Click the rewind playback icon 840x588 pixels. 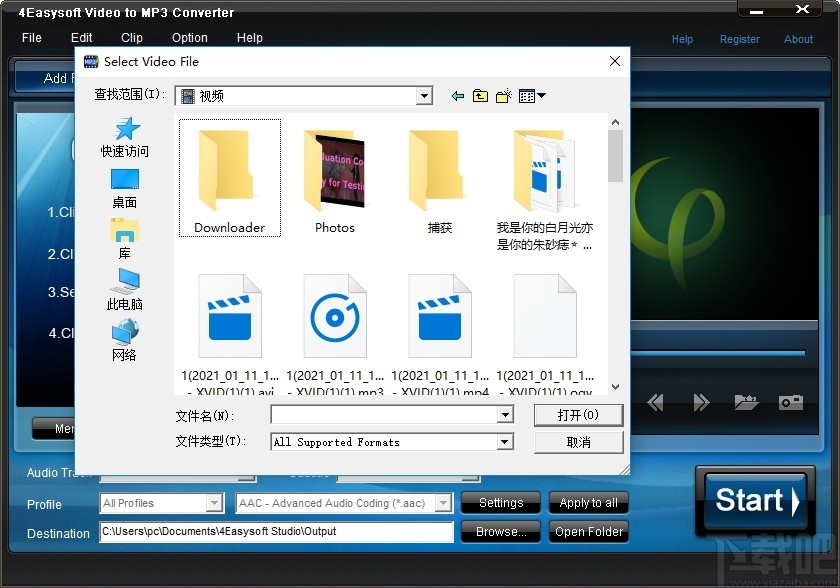655,401
